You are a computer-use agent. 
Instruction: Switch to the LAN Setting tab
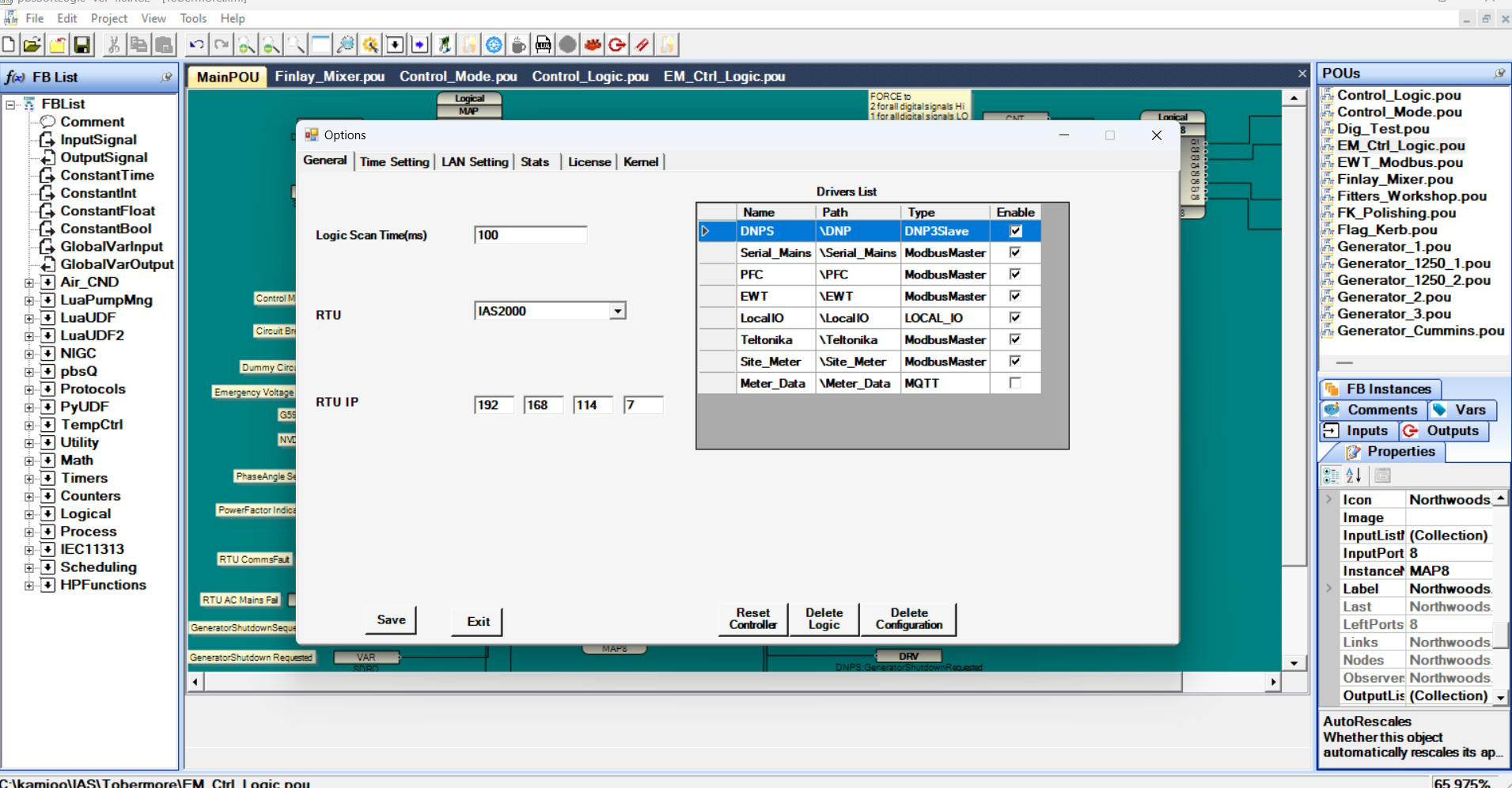pos(475,162)
